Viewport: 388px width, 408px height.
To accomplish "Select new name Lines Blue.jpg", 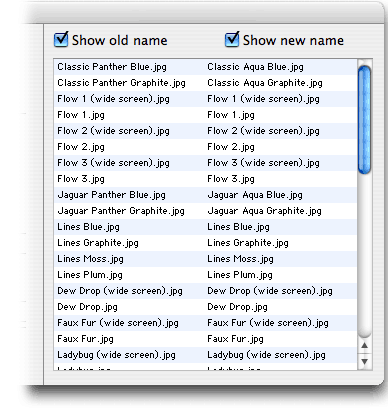I will click(x=238, y=227).
